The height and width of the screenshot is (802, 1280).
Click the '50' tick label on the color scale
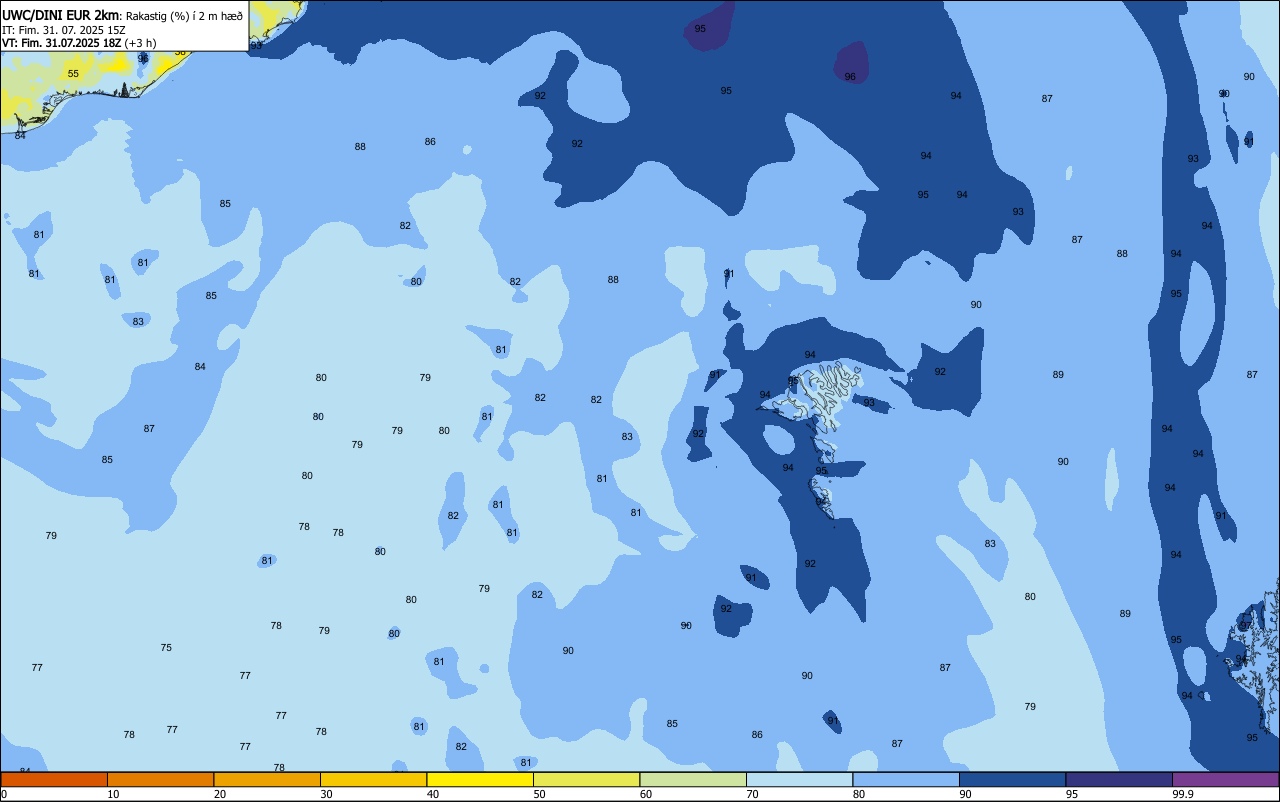click(x=539, y=794)
